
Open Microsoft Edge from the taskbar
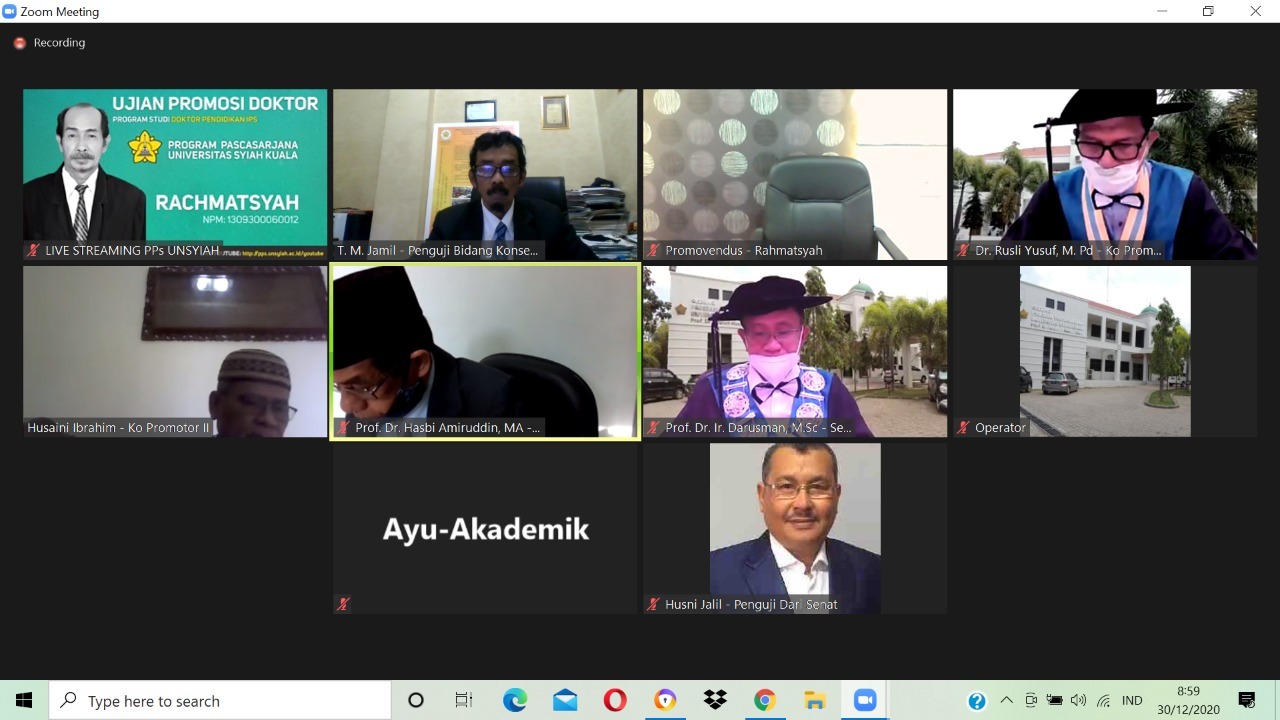point(515,701)
